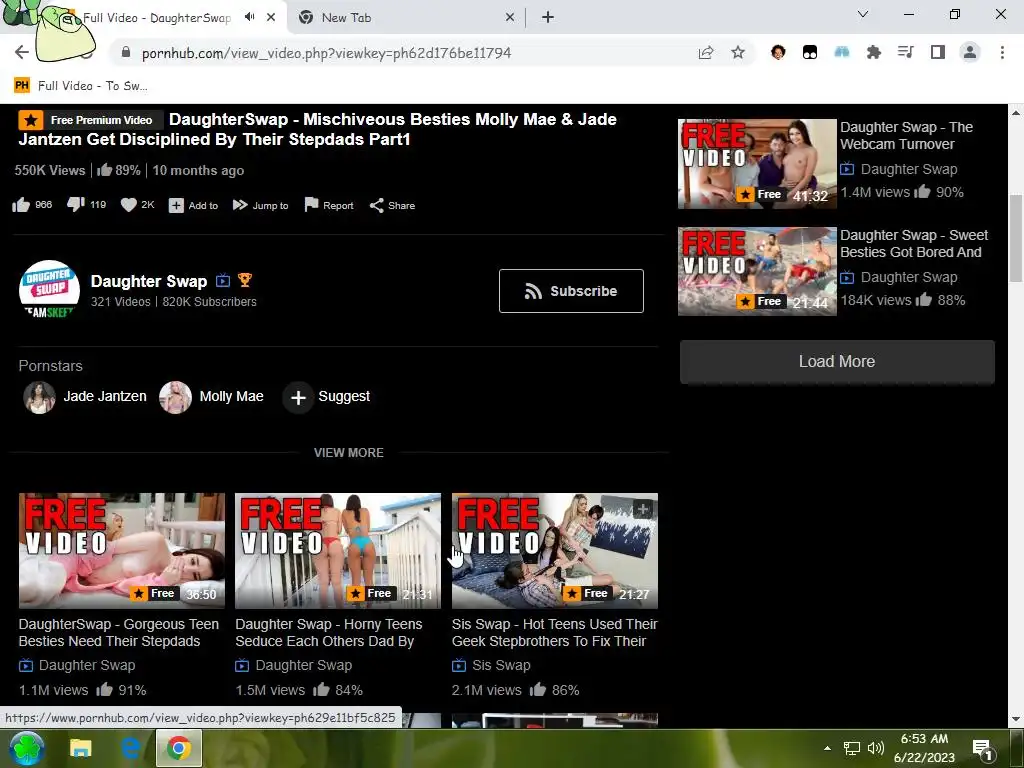Click the Suggest plus button
The height and width of the screenshot is (768, 1024).
298,397
